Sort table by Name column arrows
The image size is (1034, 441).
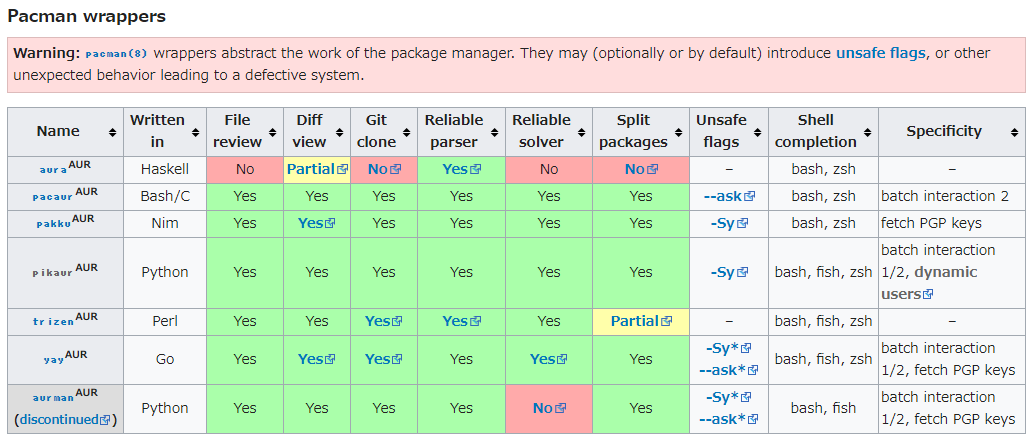pyautogui.click(x=113, y=132)
